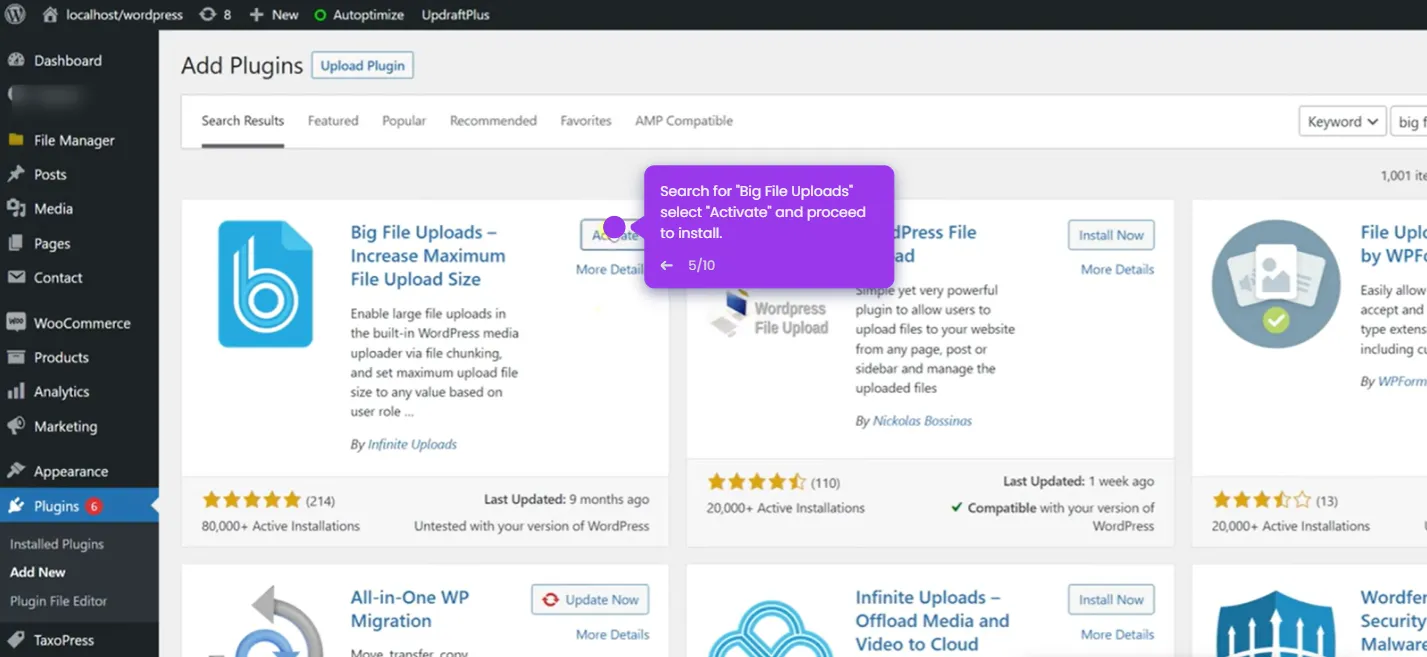Open the updates icon showing 8

(x=207, y=15)
